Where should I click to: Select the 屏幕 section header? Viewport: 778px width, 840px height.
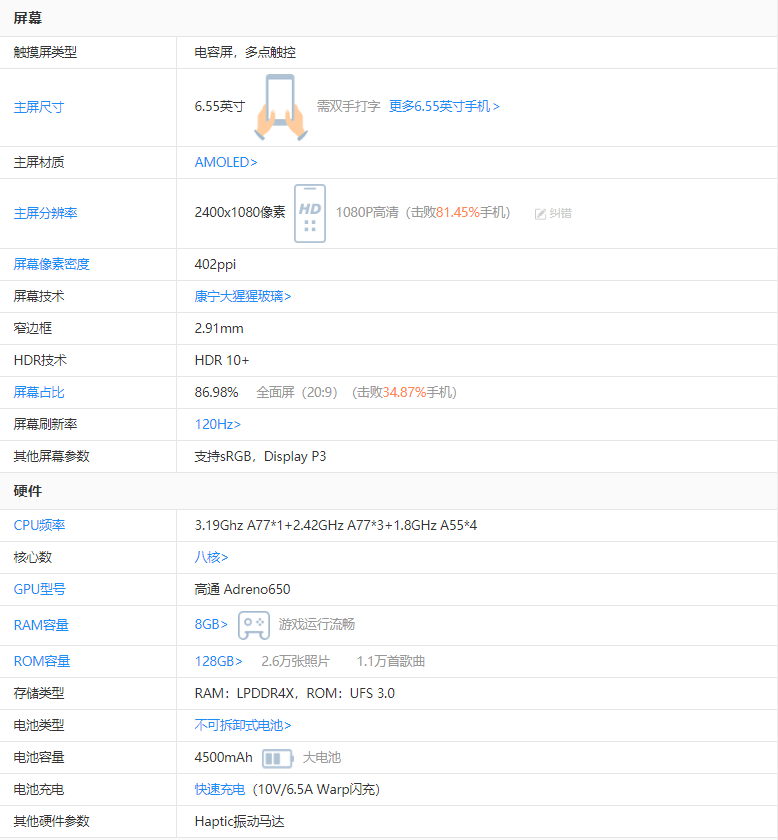click(27, 18)
